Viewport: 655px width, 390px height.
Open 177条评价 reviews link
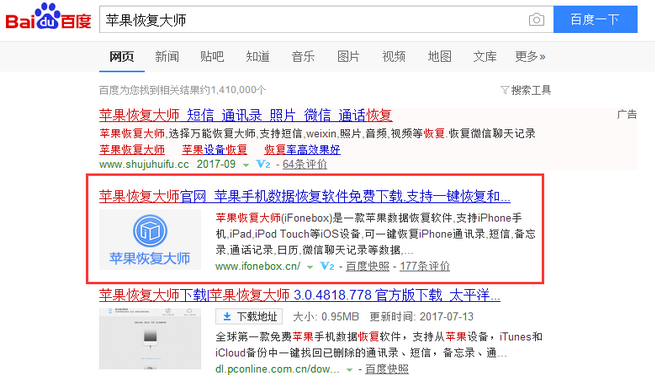(424, 266)
